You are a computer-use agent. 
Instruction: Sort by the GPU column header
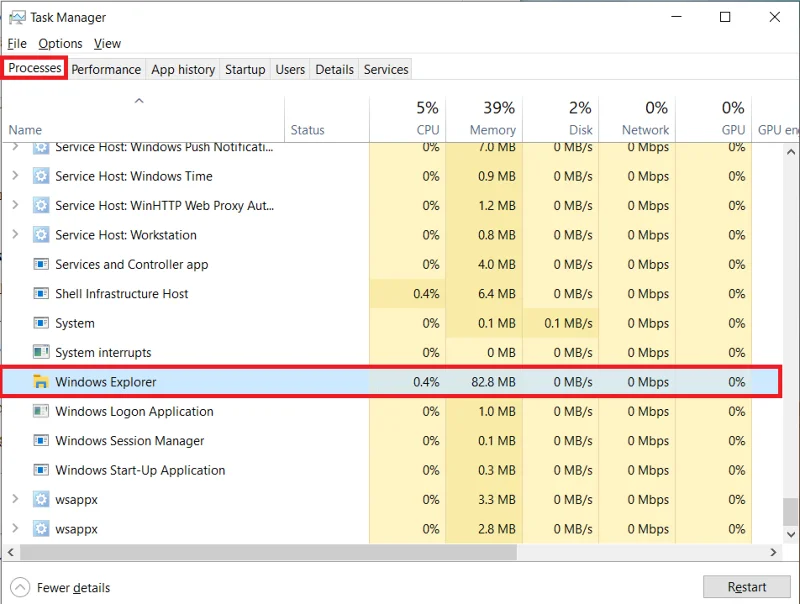[x=714, y=119]
